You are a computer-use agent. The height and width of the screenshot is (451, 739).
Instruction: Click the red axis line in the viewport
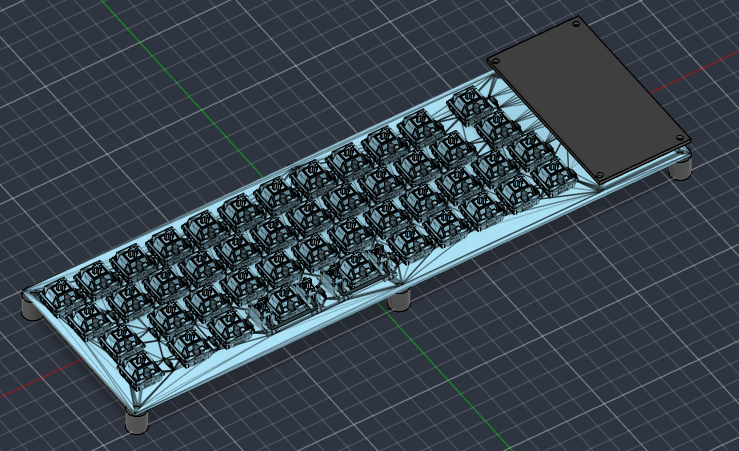[x=695, y=73]
